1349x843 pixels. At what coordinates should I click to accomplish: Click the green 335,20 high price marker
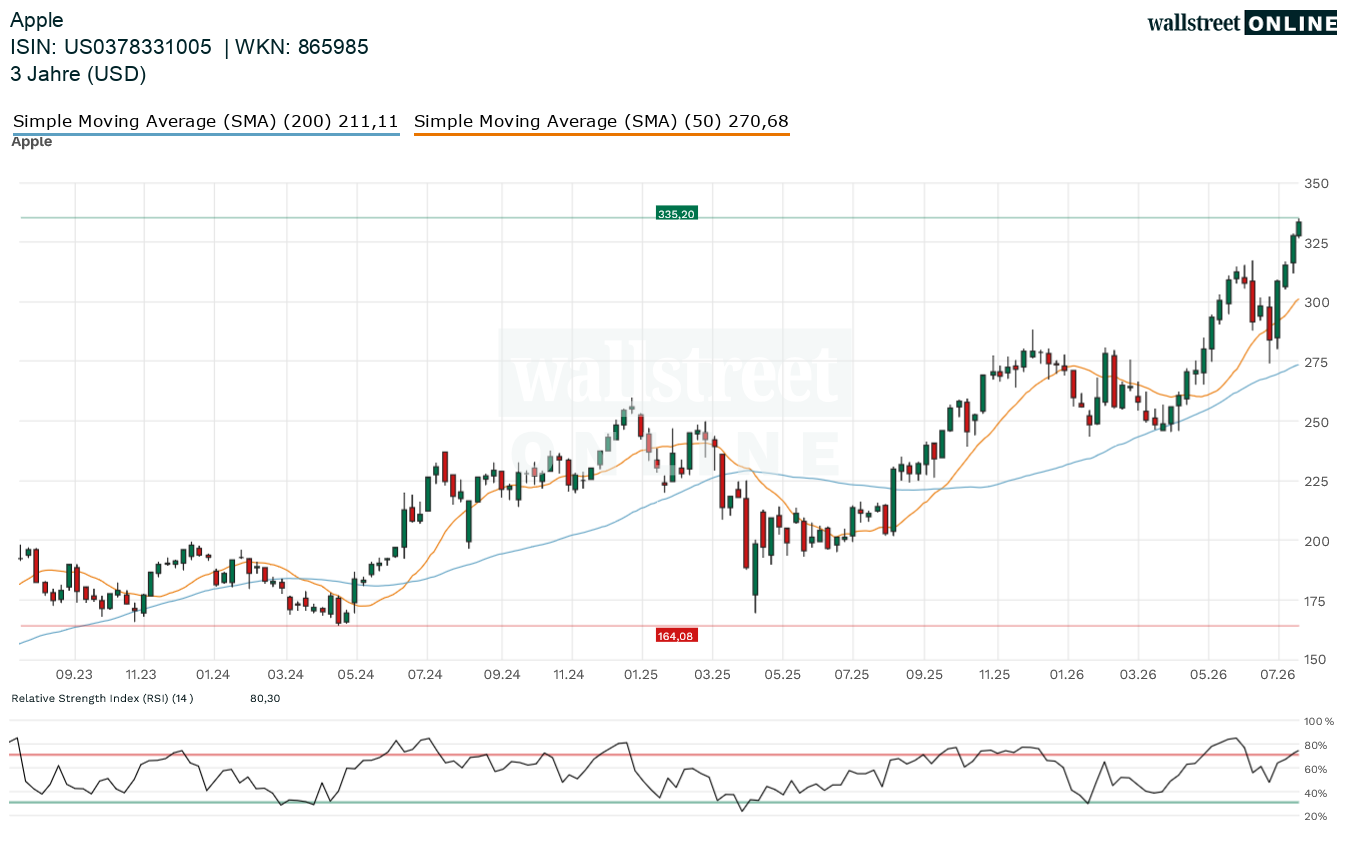(x=676, y=213)
